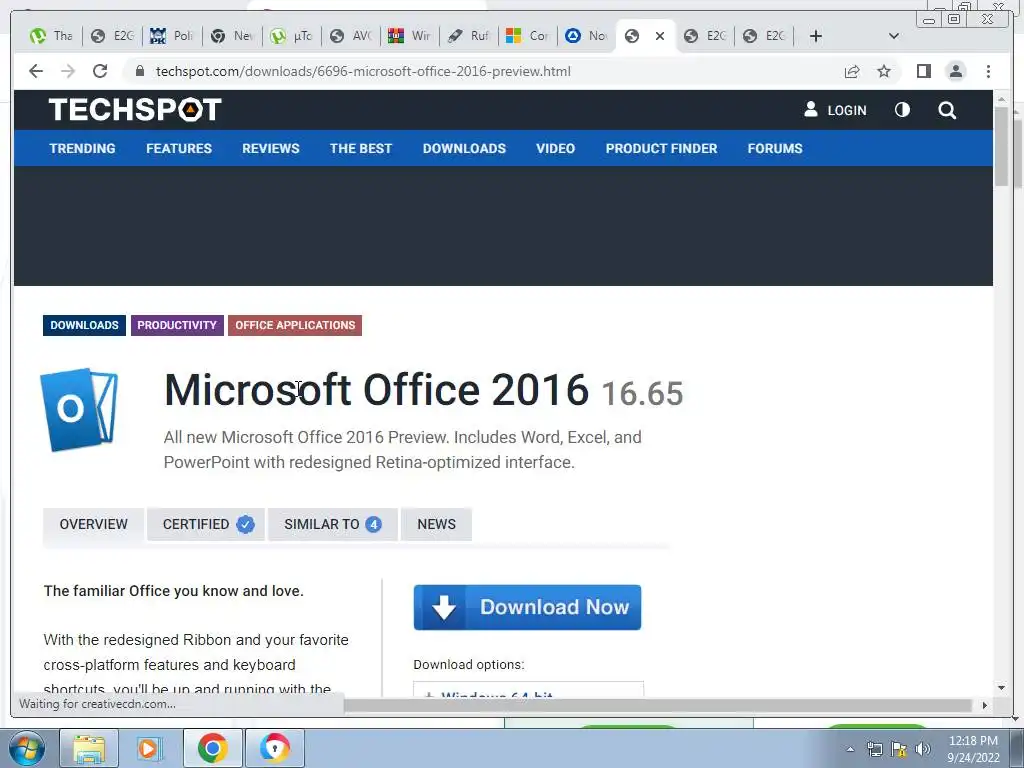Open the VIDEO nav item
The width and height of the screenshot is (1024, 768).
tap(556, 148)
